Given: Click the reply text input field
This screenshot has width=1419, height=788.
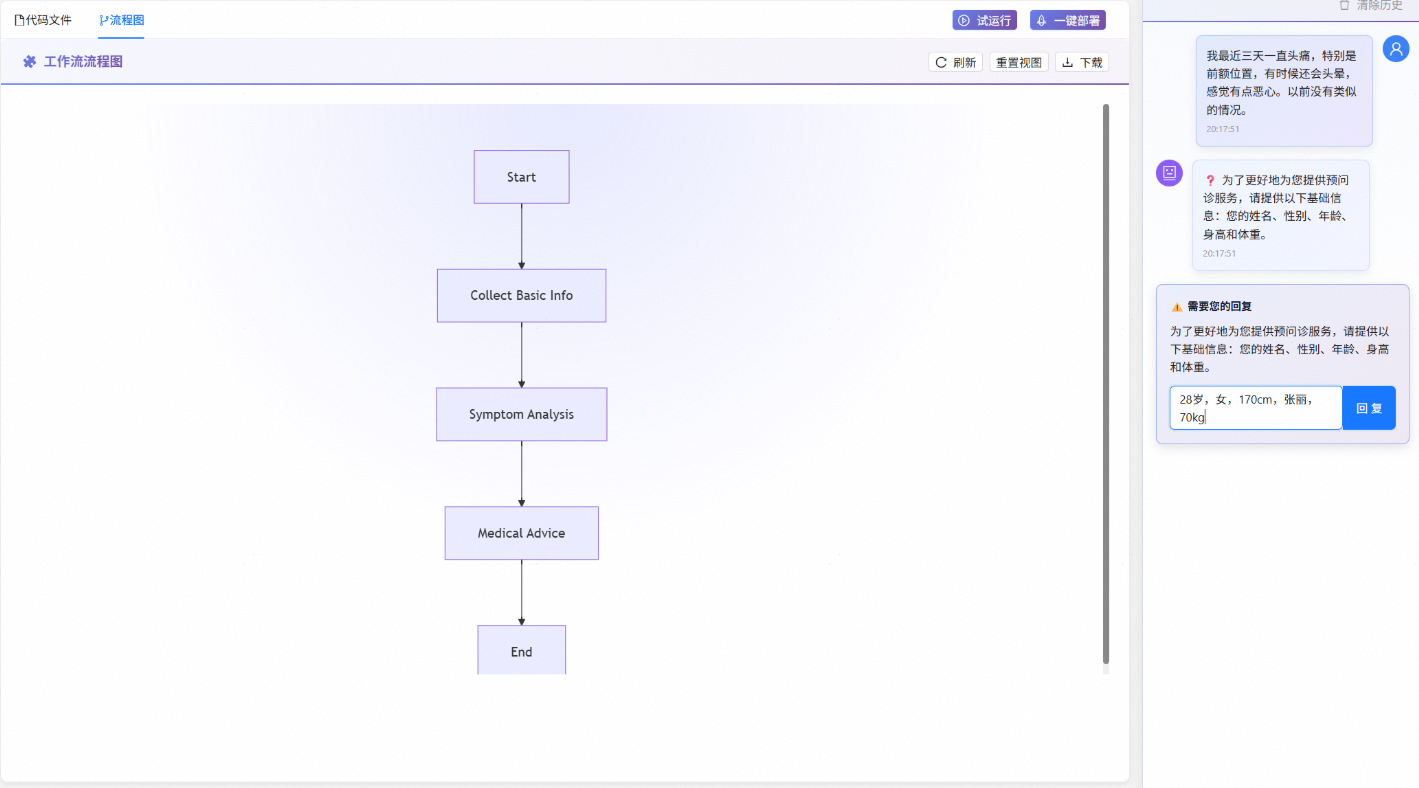Looking at the screenshot, I should click(1255, 408).
